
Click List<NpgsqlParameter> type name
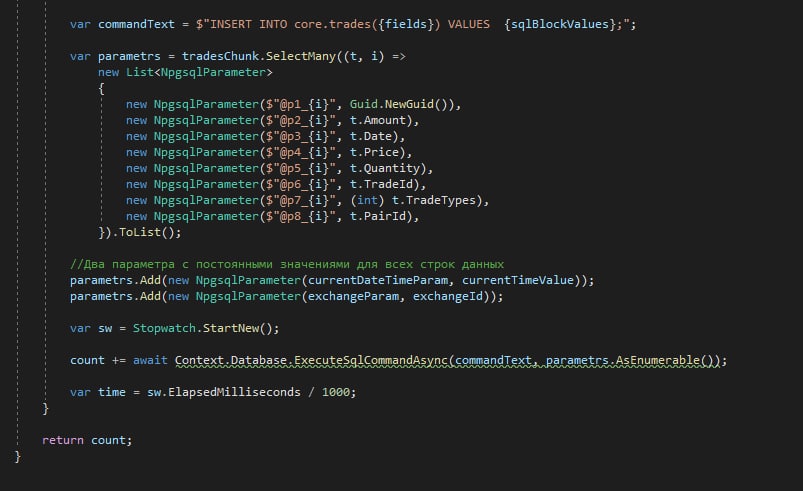point(199,72)
